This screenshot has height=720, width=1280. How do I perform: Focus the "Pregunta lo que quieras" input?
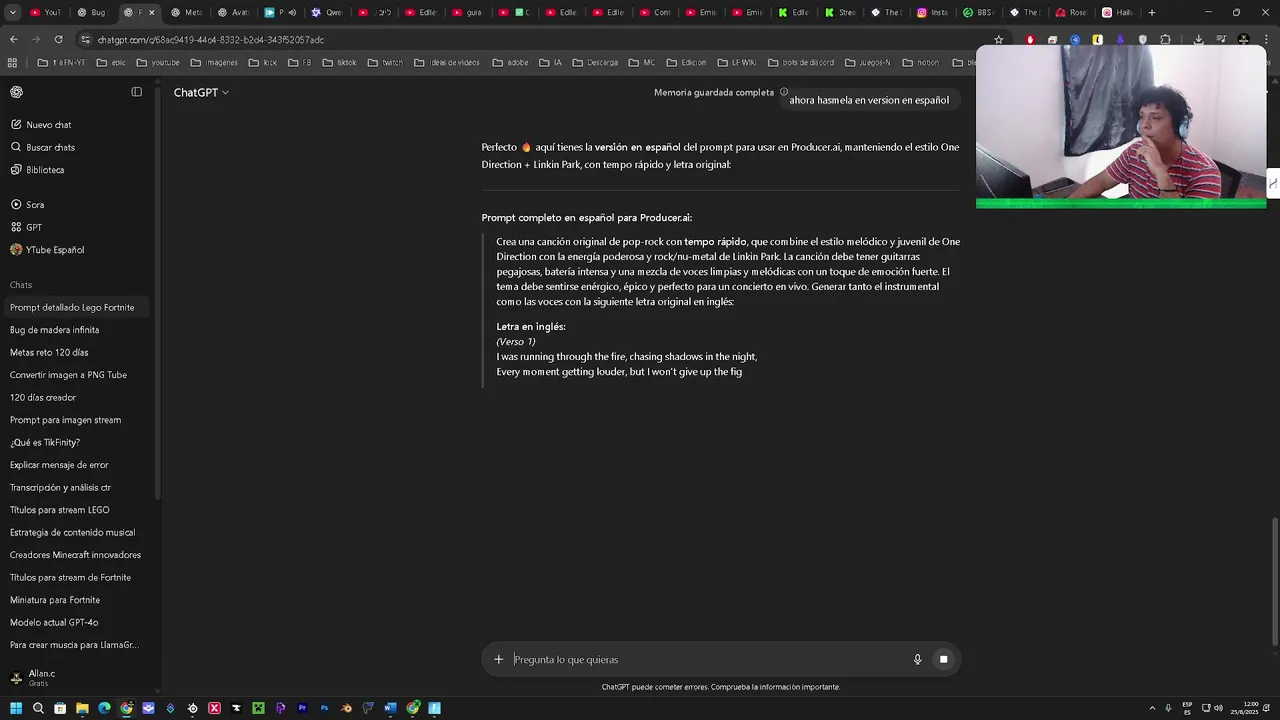706,659
